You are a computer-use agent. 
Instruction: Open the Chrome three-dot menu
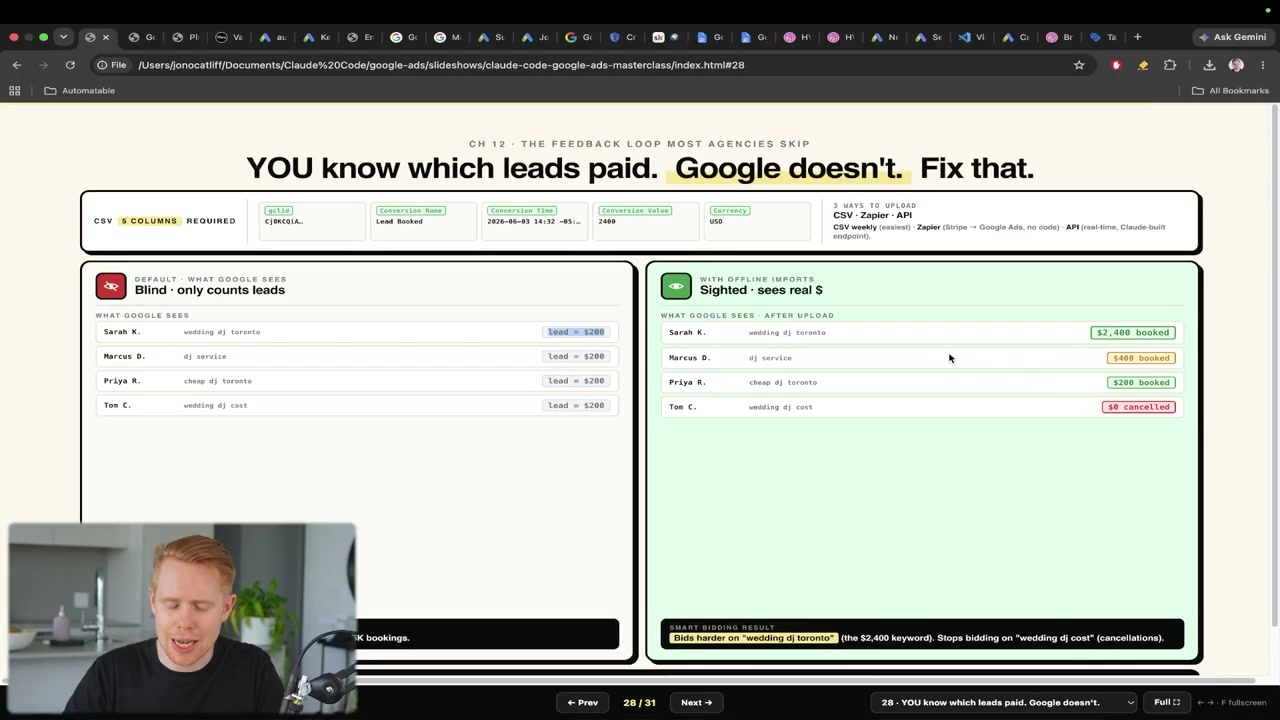1262,65
